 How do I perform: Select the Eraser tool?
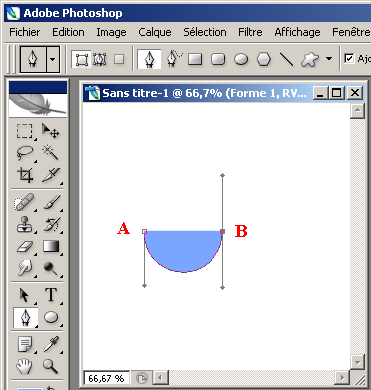(25, 247)
